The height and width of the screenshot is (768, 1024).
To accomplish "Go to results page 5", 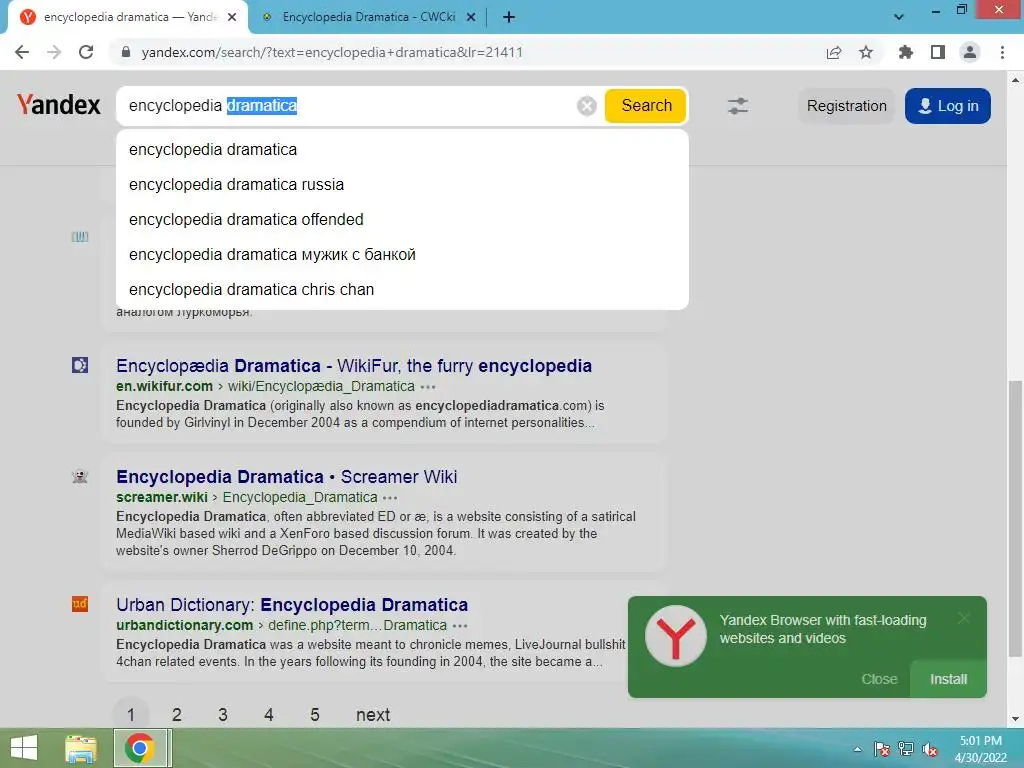I will pos(315,715).
